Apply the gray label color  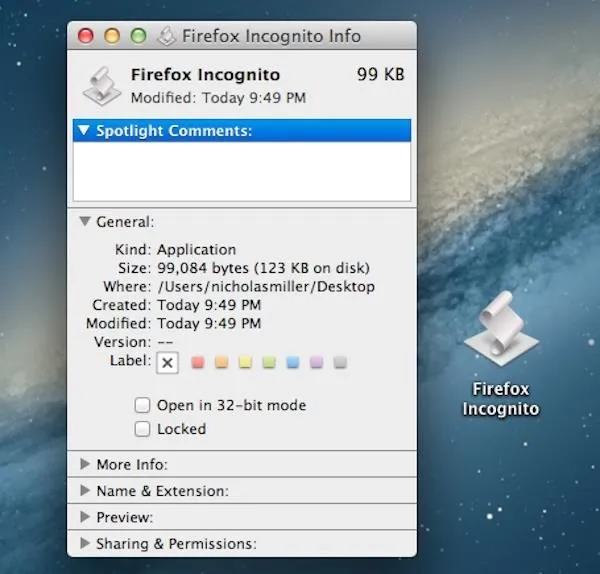point(340,362)
